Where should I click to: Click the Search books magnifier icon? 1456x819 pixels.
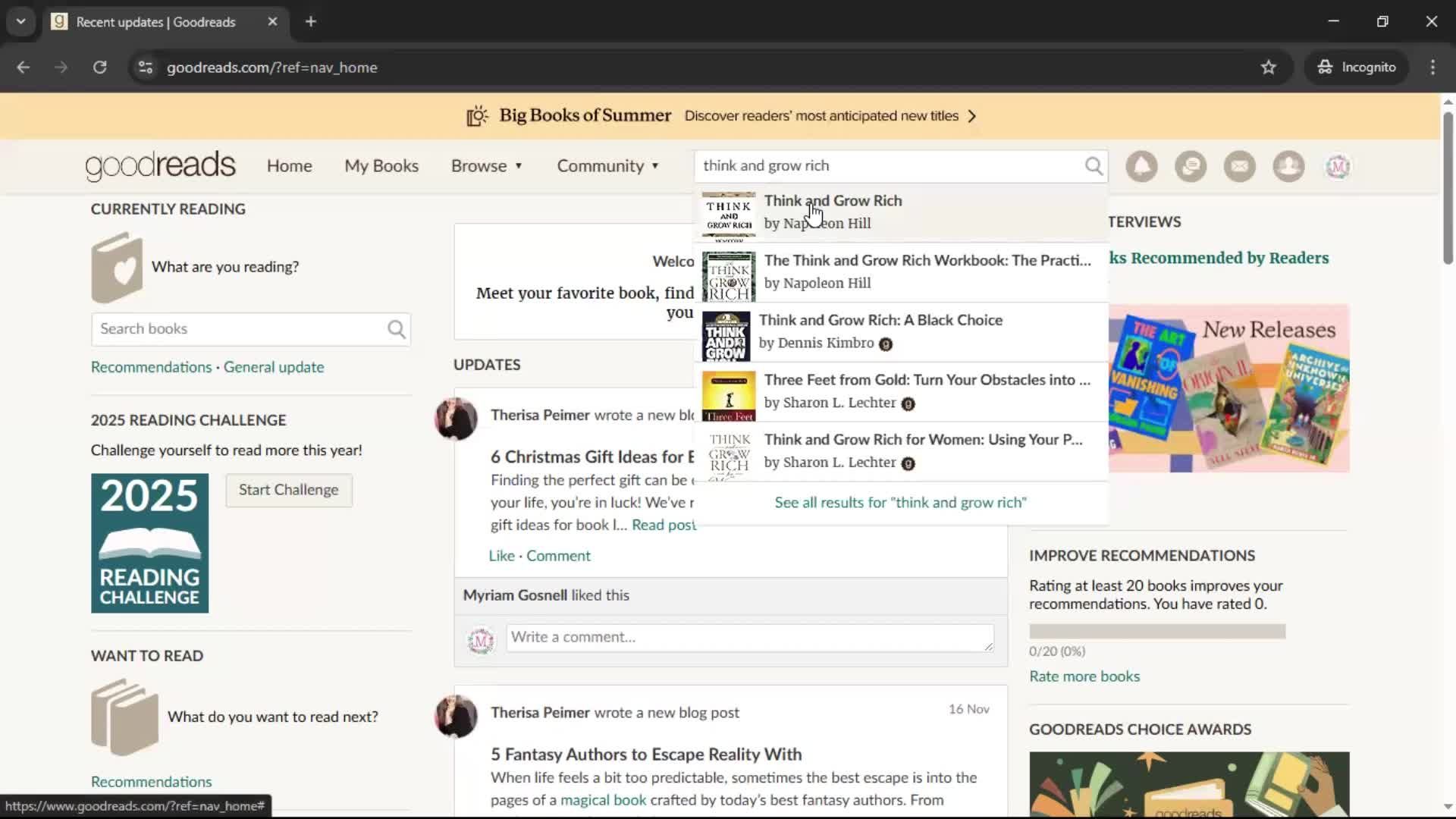(x=397, y=329)
